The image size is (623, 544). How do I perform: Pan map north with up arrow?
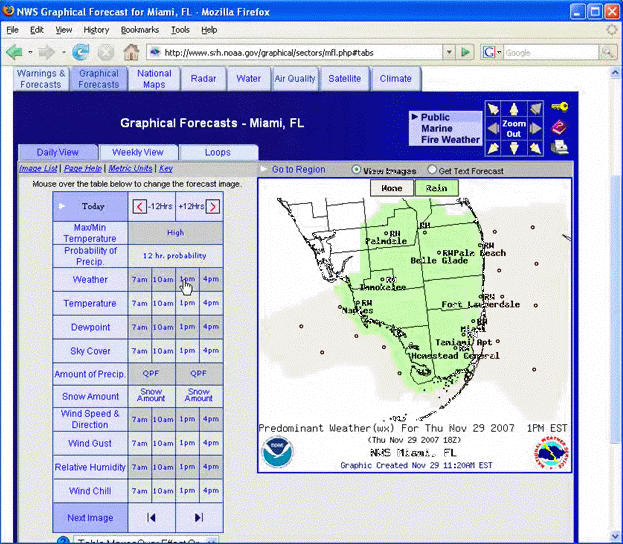(514, 108)
